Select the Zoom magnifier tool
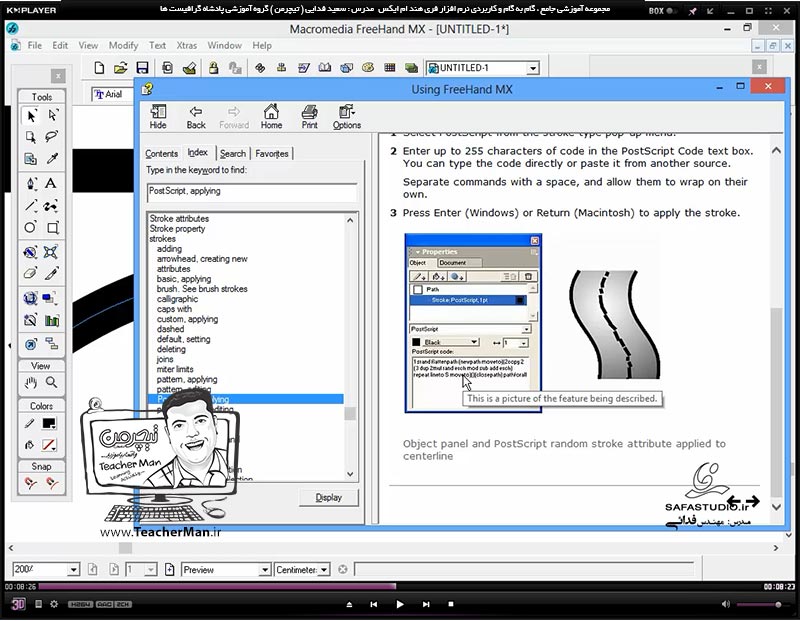800x621 pixels. point(52,382)
